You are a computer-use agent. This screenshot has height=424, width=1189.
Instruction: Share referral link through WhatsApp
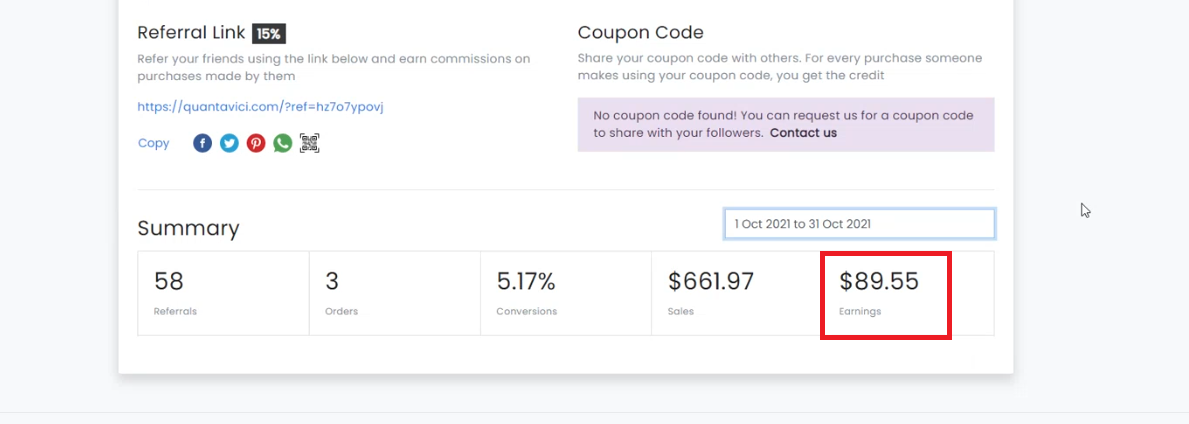pyautogui.click(x=283, y=143)
